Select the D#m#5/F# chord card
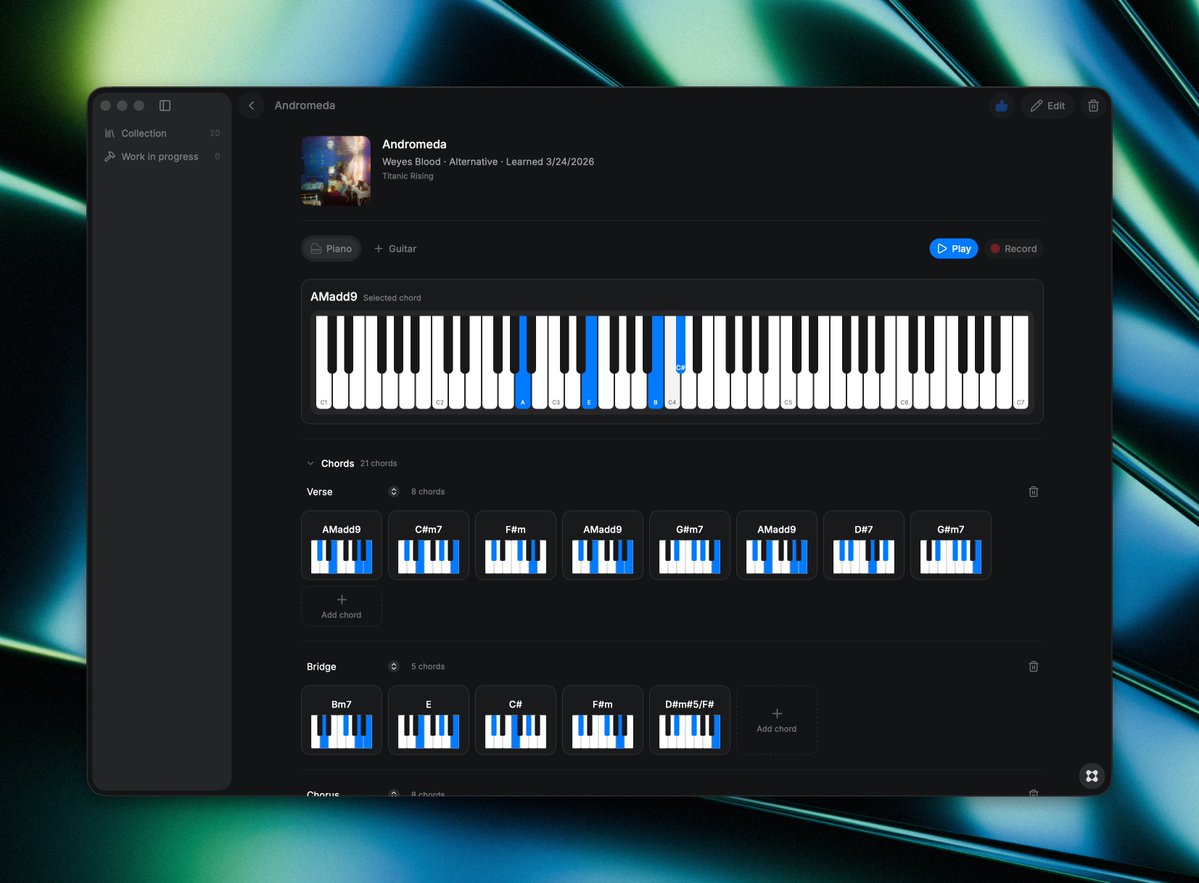1199x883 pixels. tap(690, 720)
